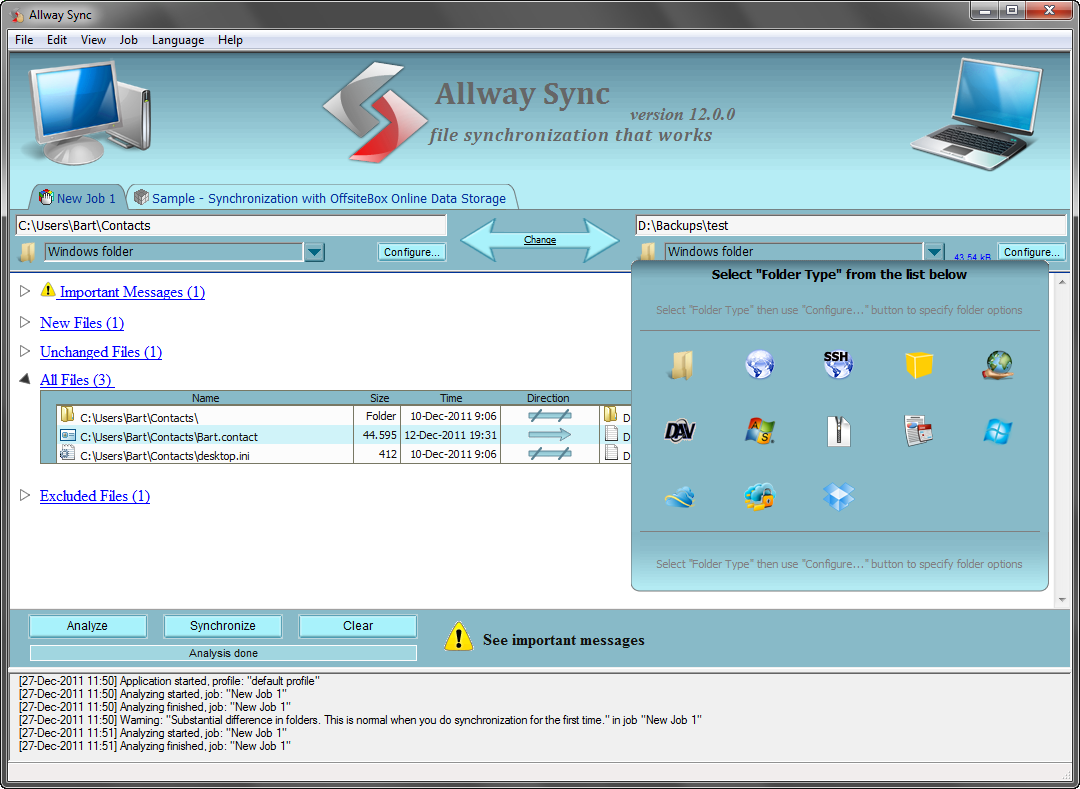Screen dimensions: 1080x789
Task: Click the Change link on the sync arrow
Action: [x=539, y=240]
